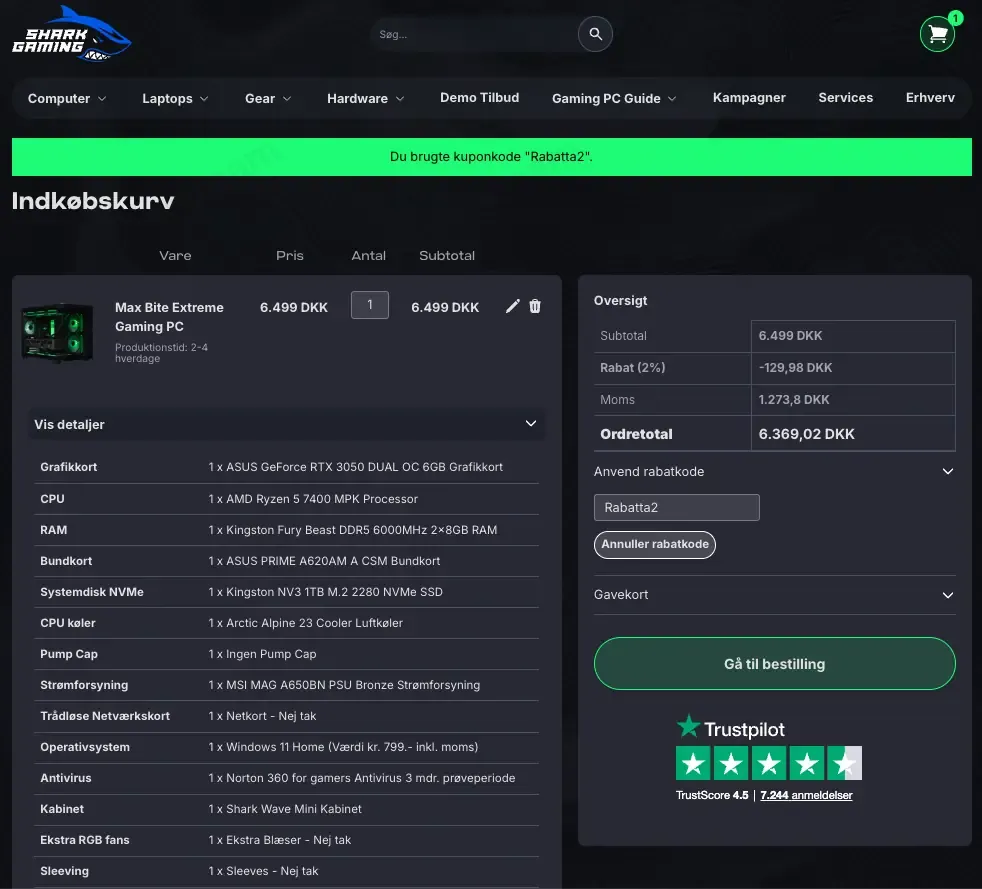Viewport: 982px width, 889px height.
Task: Open the Erhverv page
Action: pyautogui.click(x=930, y=98)
